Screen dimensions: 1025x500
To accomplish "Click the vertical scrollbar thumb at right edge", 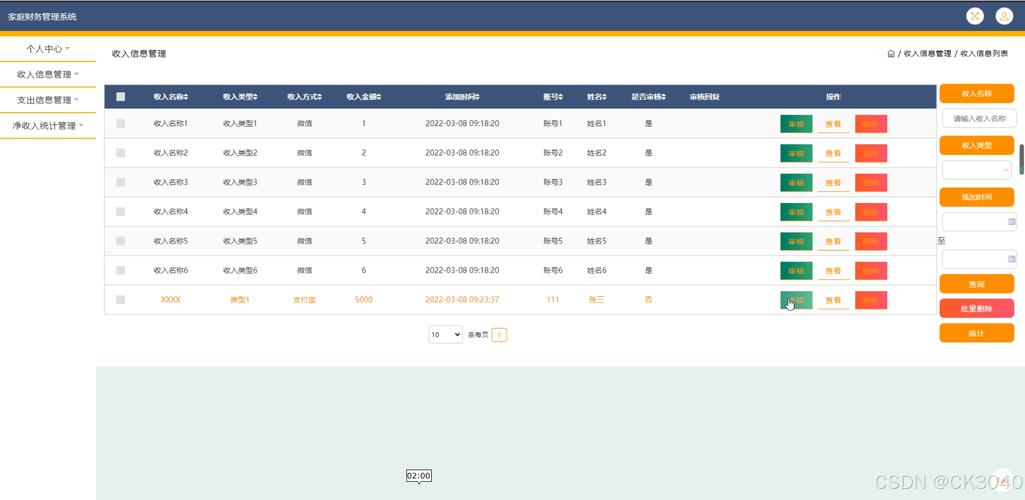I will tap(1022, 159).
